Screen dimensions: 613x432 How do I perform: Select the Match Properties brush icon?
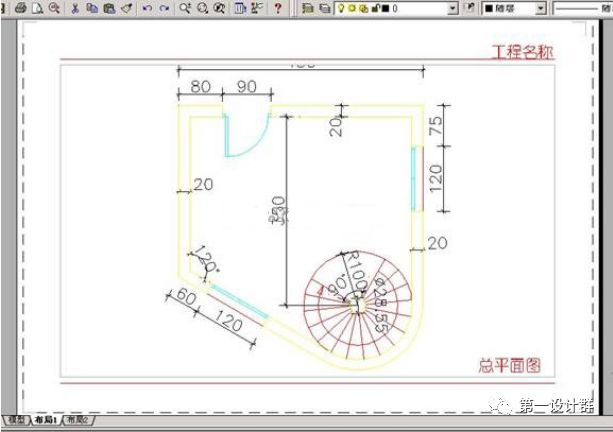click(x=126, y=8)
